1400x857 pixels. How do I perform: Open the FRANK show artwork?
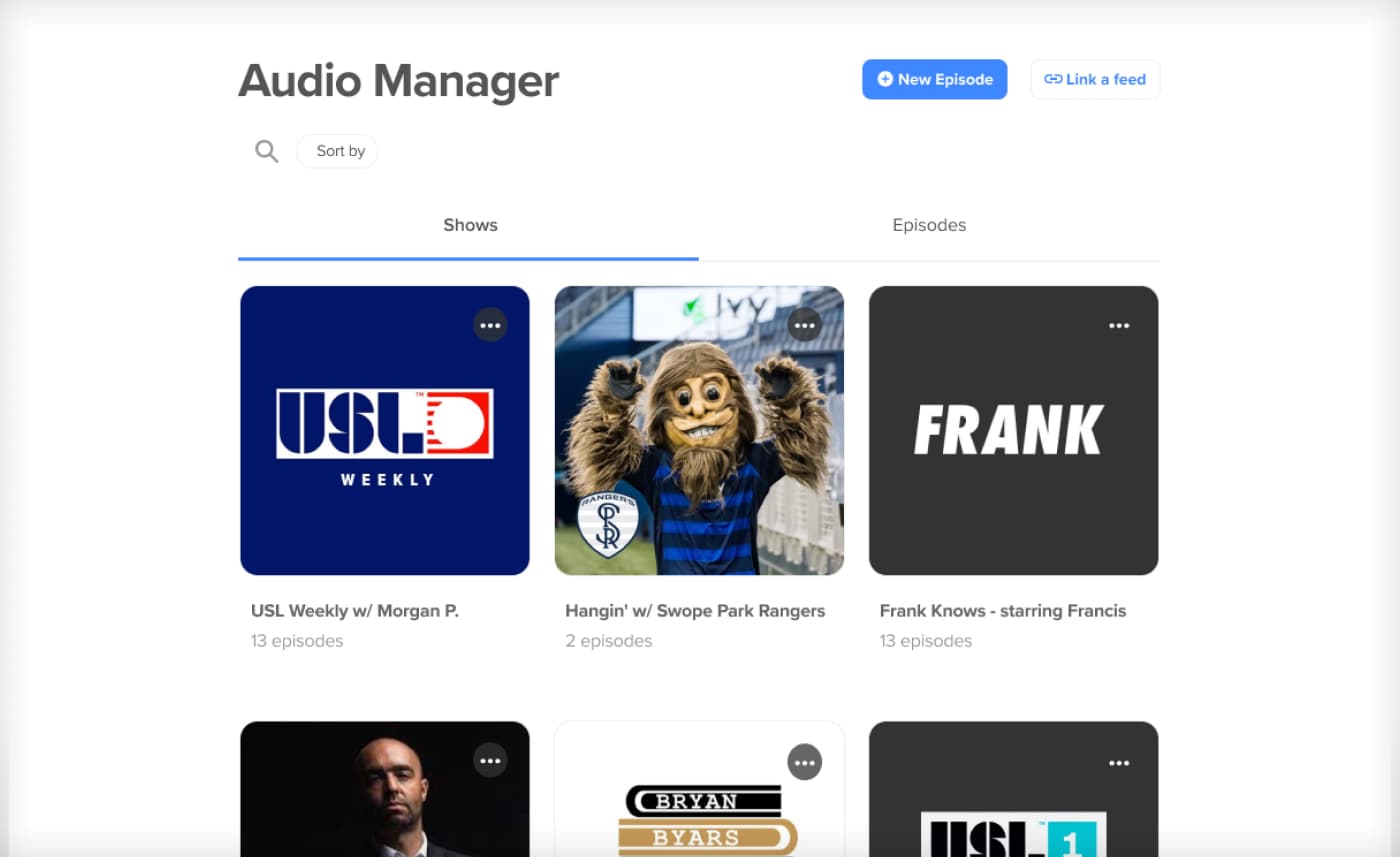coord(1014,430)
